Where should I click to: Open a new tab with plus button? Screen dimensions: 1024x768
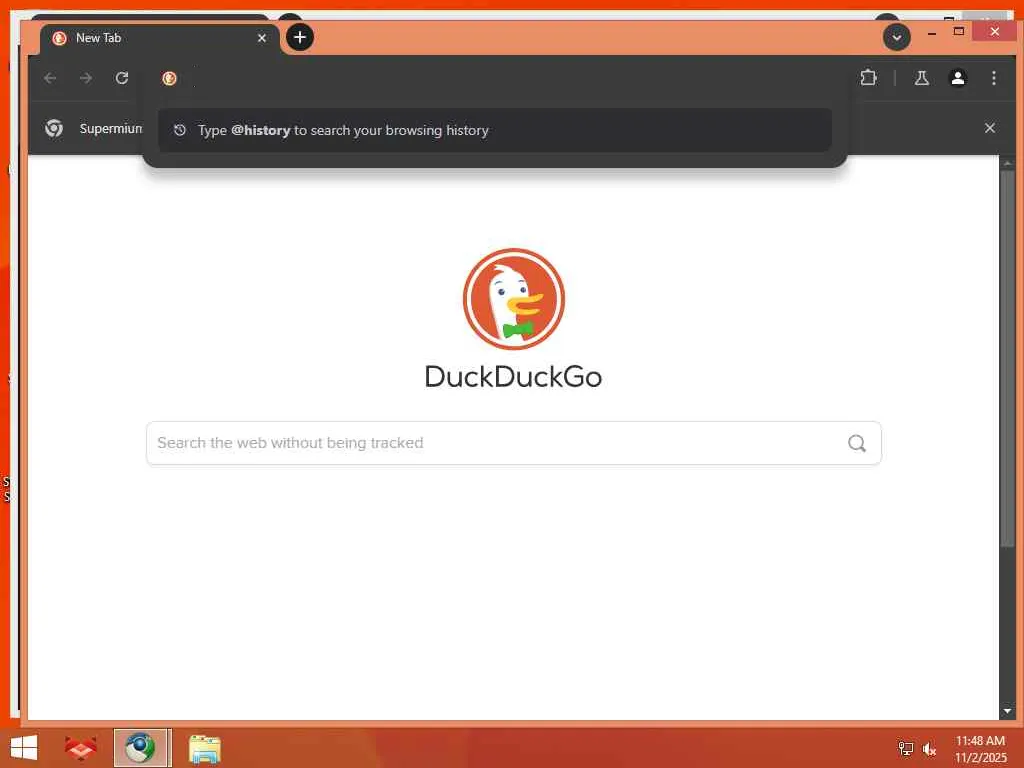click(300, 37)
